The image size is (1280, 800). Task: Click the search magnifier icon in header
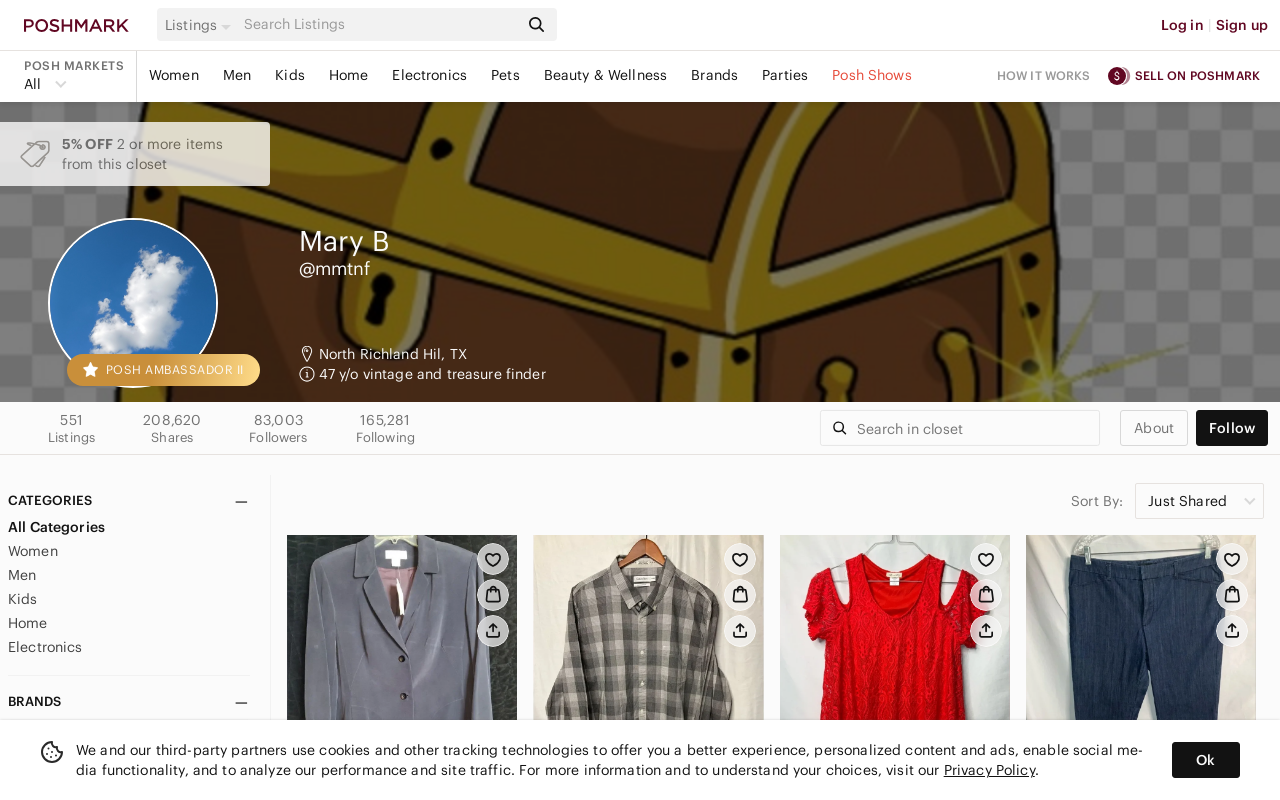click(537, 25)
